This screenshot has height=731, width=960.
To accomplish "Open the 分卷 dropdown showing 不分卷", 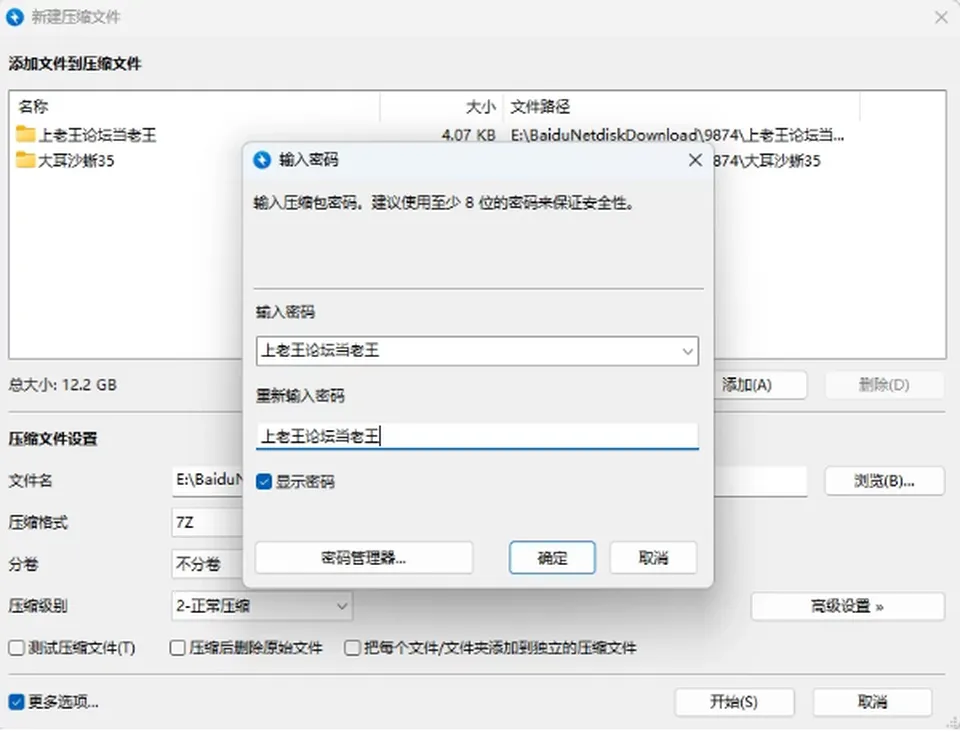I will pyautogui.click(x=208, y=564).
